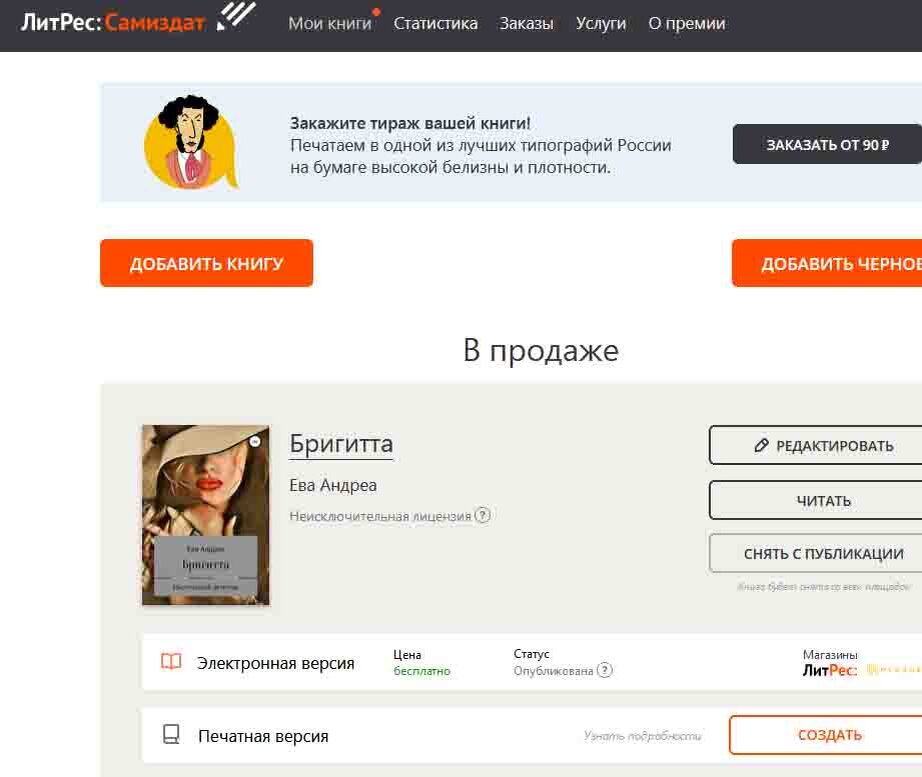Click the badge icon on the book cover corner

pyautogui.click(x=255, y=442)
